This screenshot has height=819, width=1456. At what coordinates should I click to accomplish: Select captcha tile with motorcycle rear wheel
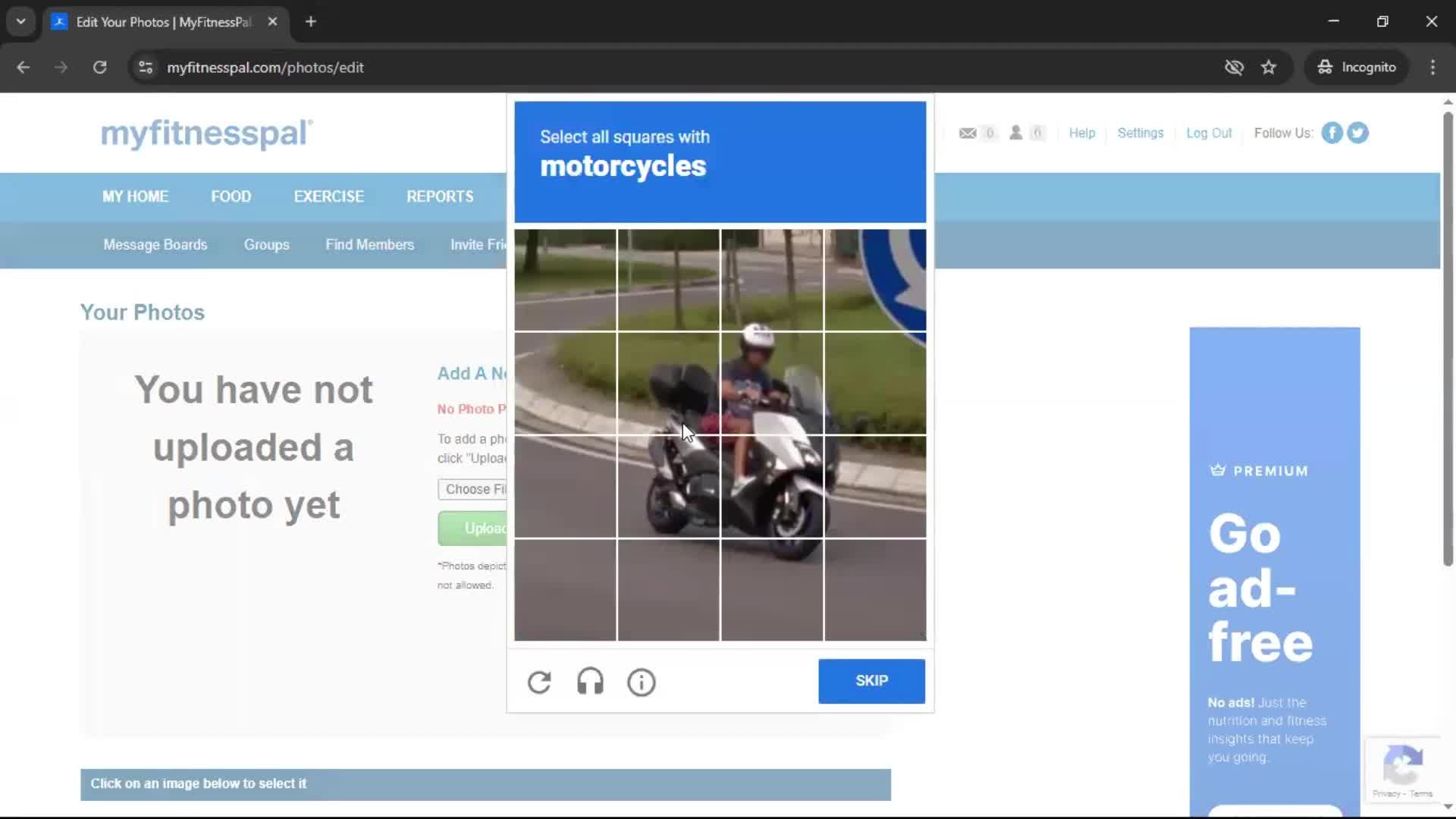tap(668, 487)
